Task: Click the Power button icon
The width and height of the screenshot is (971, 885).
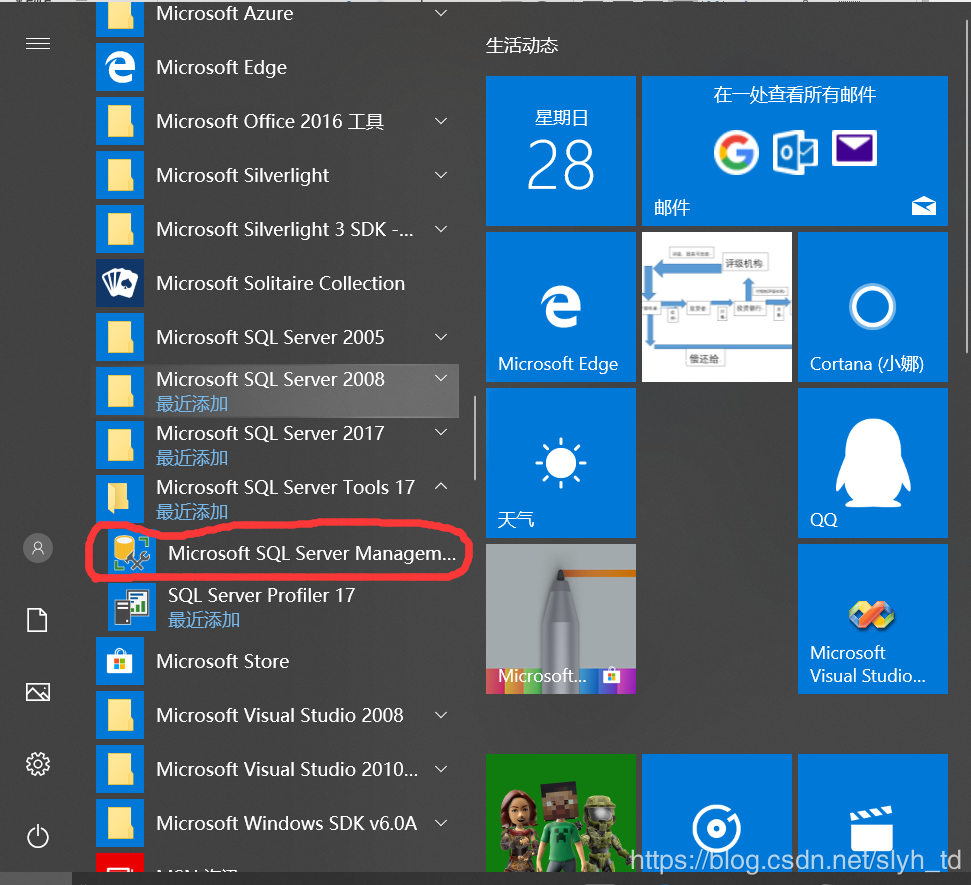Action: tap(38, 836)
